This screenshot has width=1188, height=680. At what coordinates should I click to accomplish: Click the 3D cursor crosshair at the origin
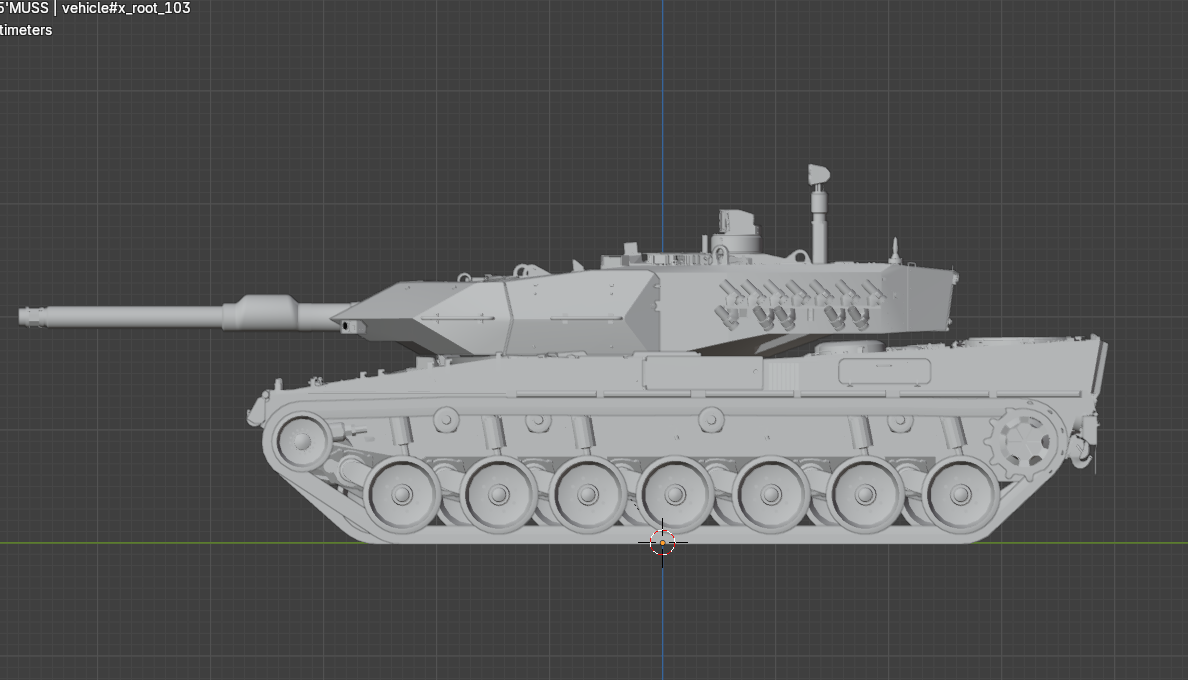[662, 542]
